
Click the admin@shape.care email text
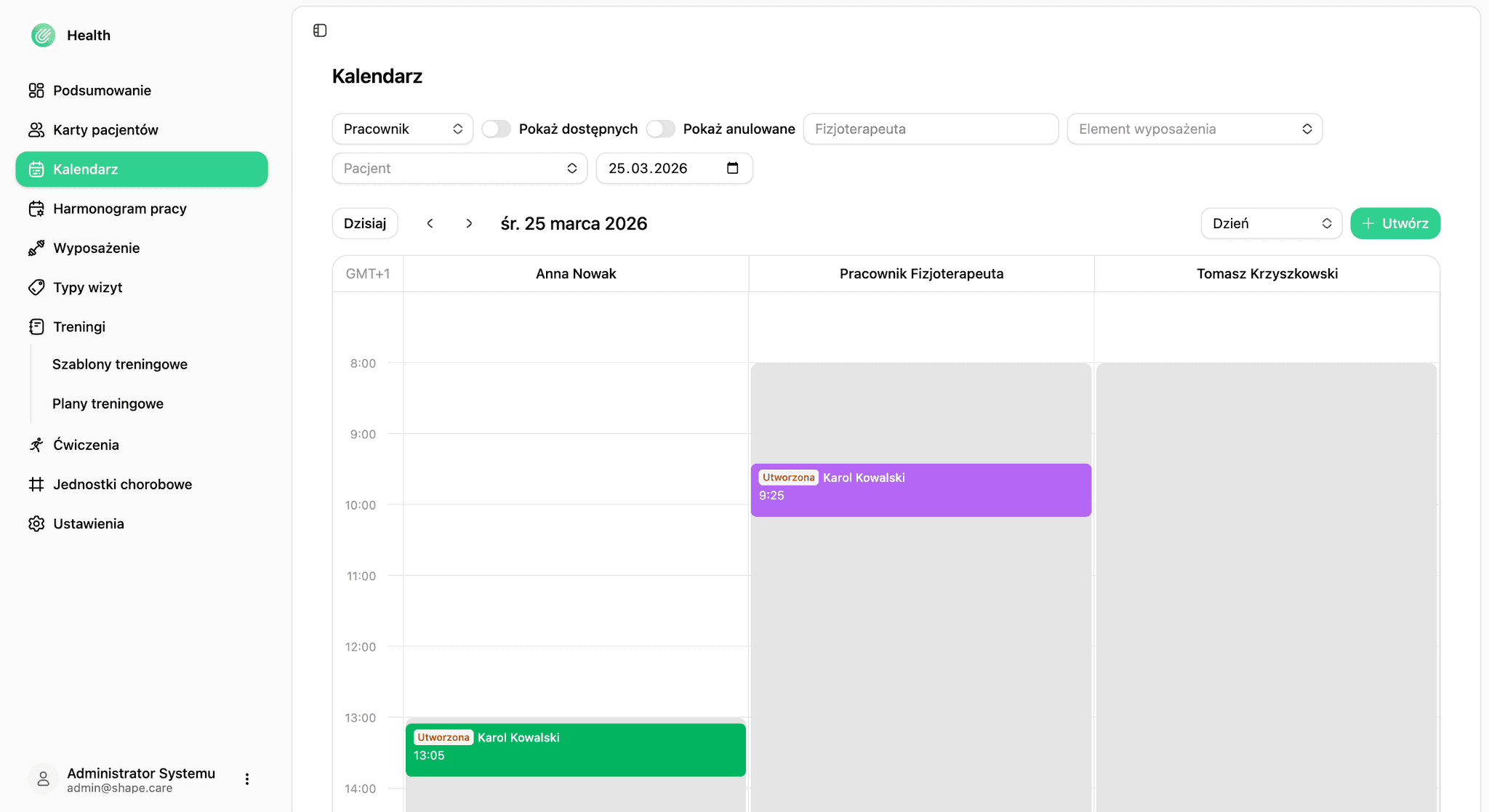click(120, 788)
